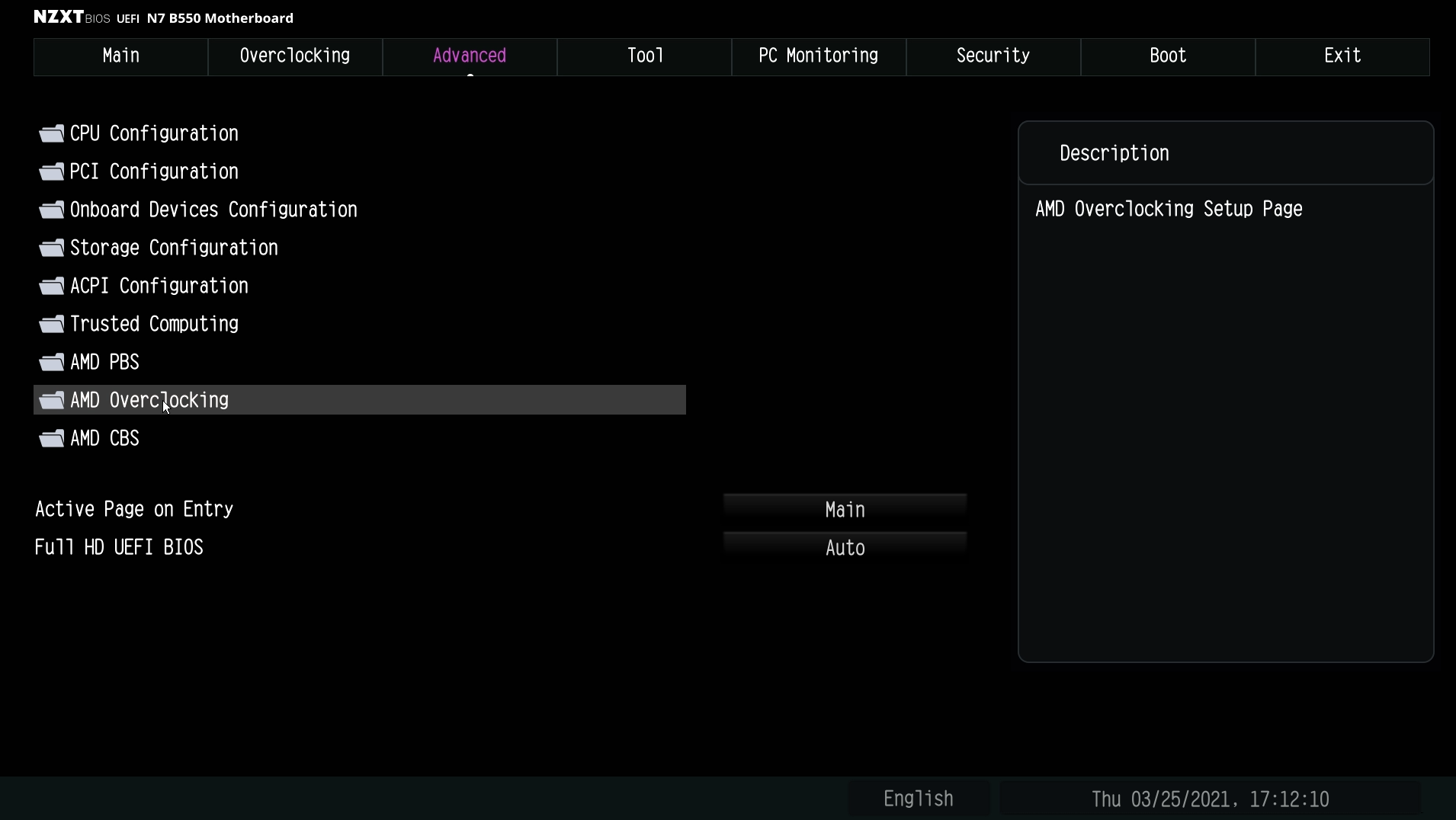1456x820 pixels.
Task: Open Trusted Computing label
Action: click(154, 325)
